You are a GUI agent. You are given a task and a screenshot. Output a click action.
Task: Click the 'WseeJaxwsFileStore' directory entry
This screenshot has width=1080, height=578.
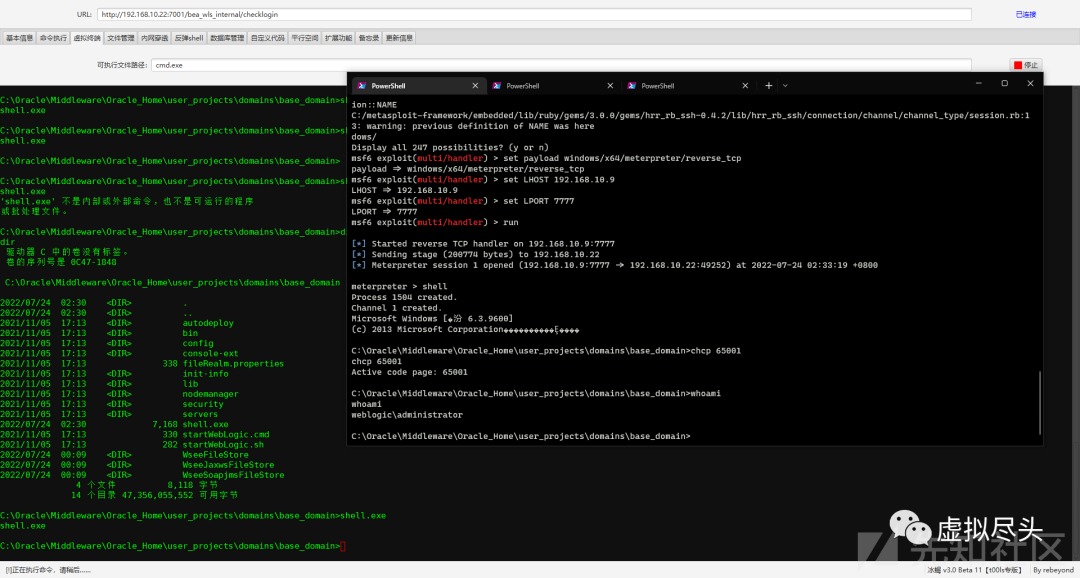(228, 465)
